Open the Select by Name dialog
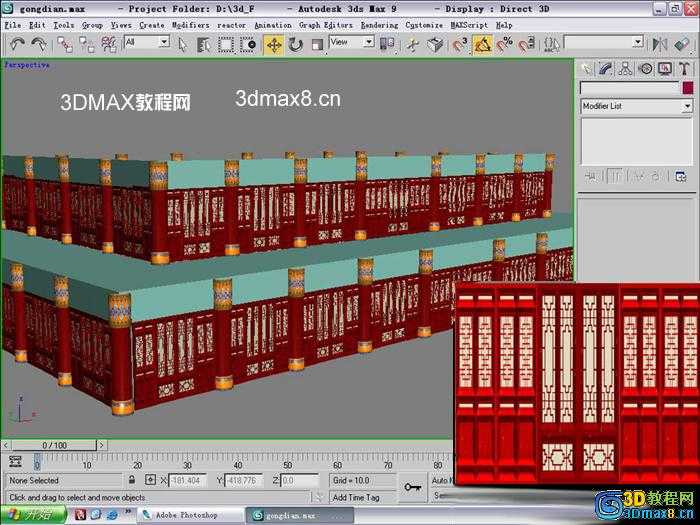Image resolution: width=700 pixels, height=525 pixels. pos(204,45)
